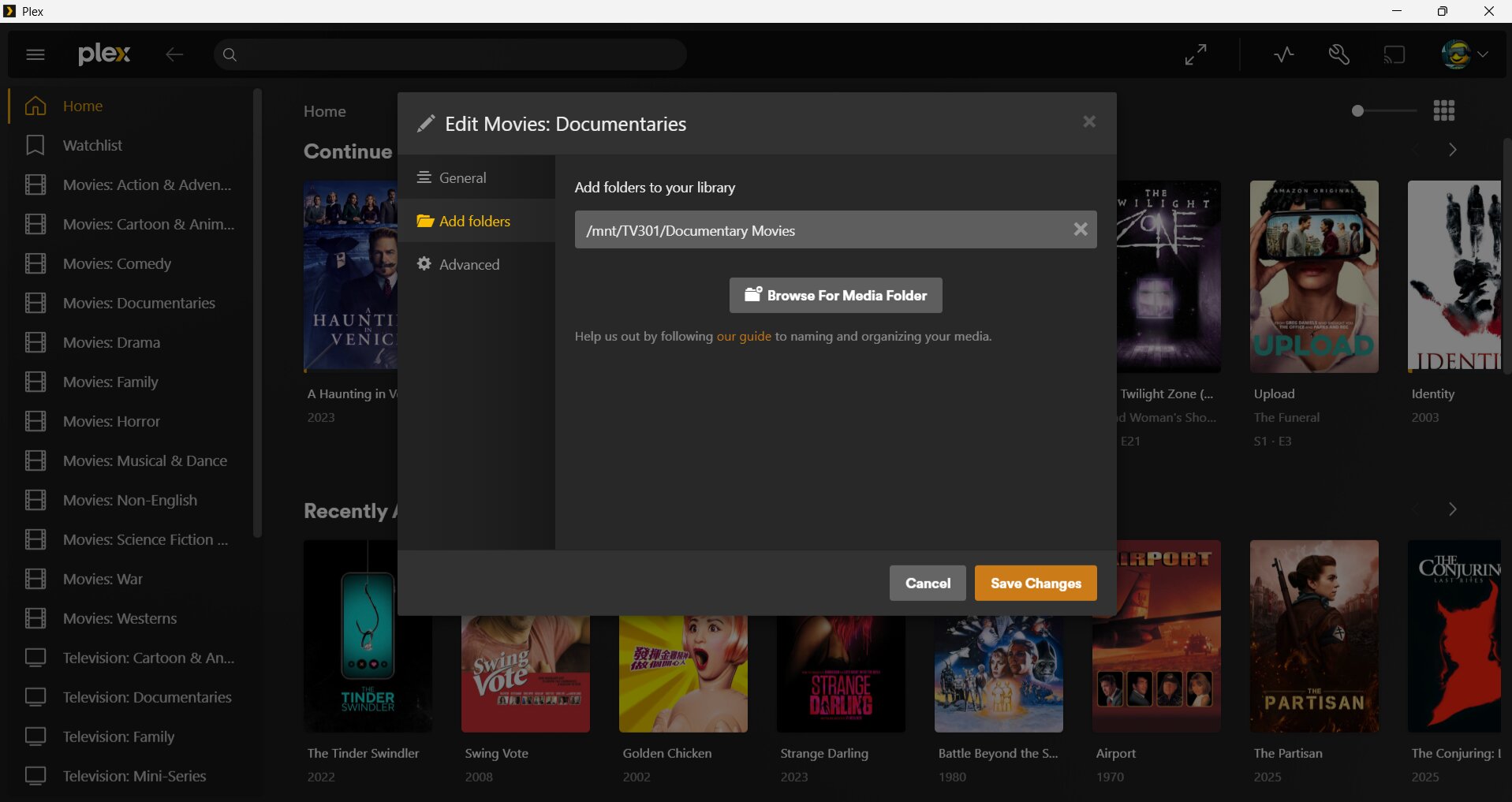Click the film icon beside Movies: Drama

click(35, 342)
